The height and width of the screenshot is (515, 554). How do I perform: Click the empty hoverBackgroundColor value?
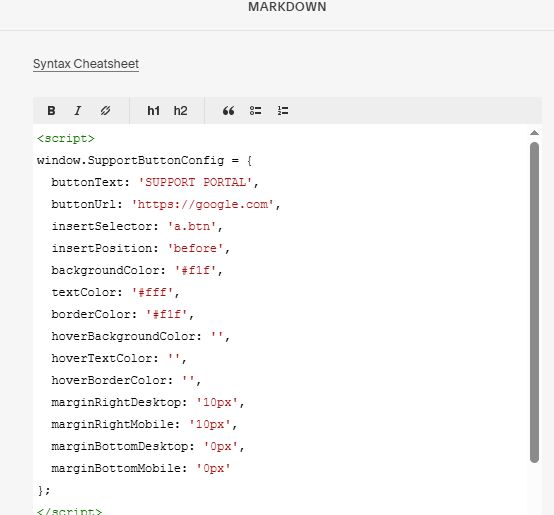click(217, 336)
